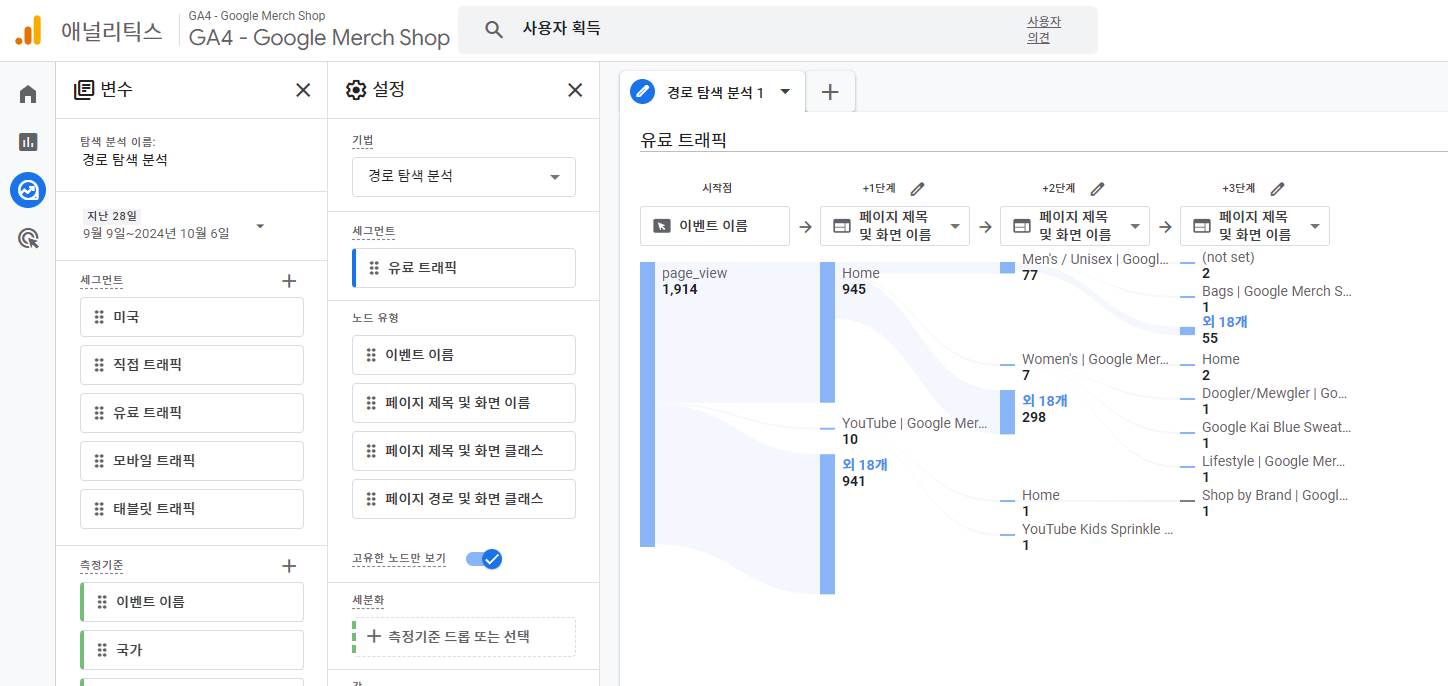Click the 설정 gear header icon
Screen dimensions: 1448x686
tap(356, 90)
